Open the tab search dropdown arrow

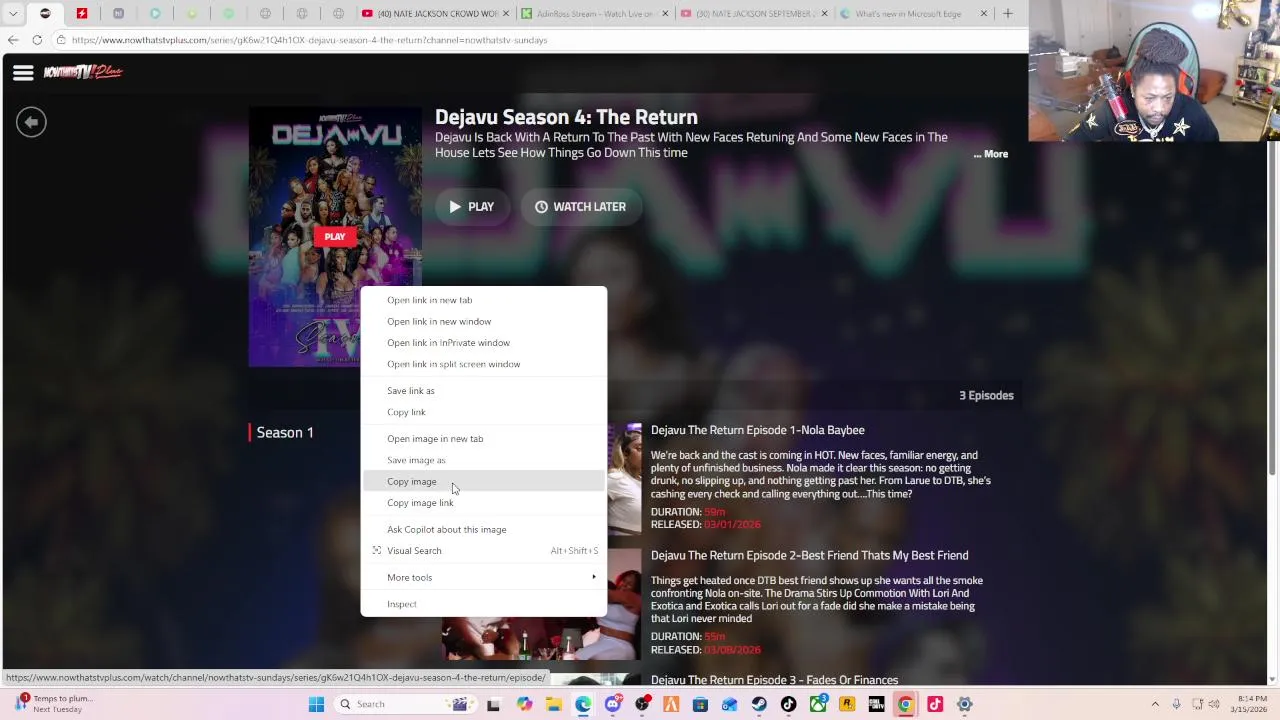(13, 13)
